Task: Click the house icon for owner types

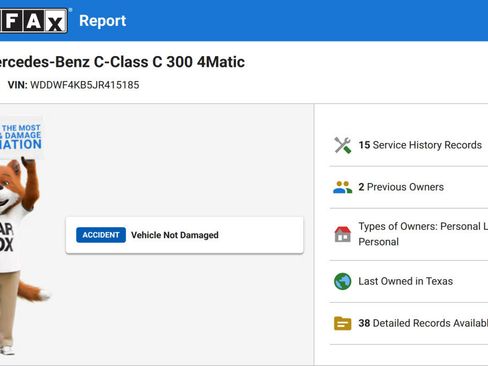Action: [x=343, y=234]
